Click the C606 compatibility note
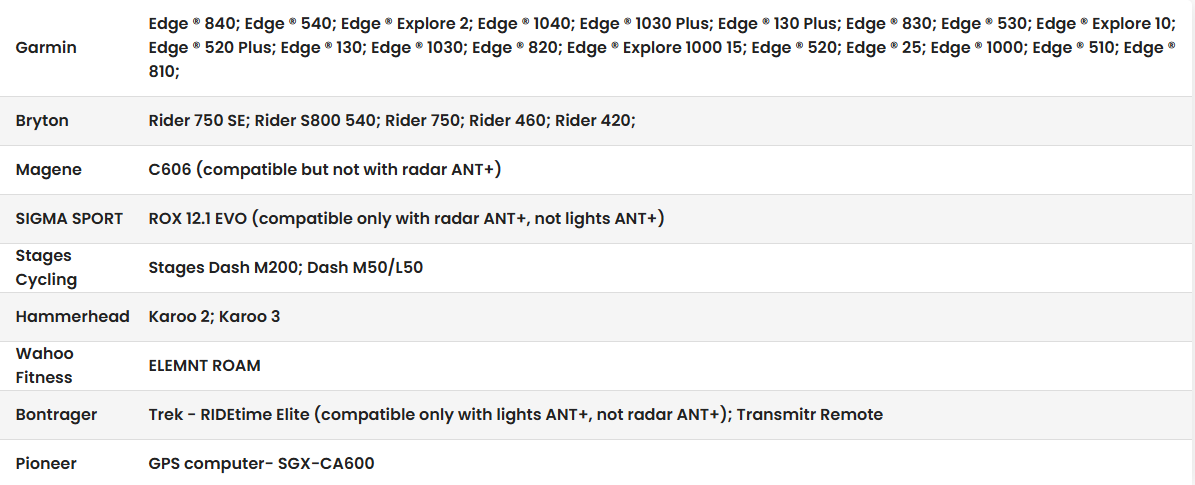Image resolution: width=1195 pixels, height=485 pixels. [x=324, y=170]
